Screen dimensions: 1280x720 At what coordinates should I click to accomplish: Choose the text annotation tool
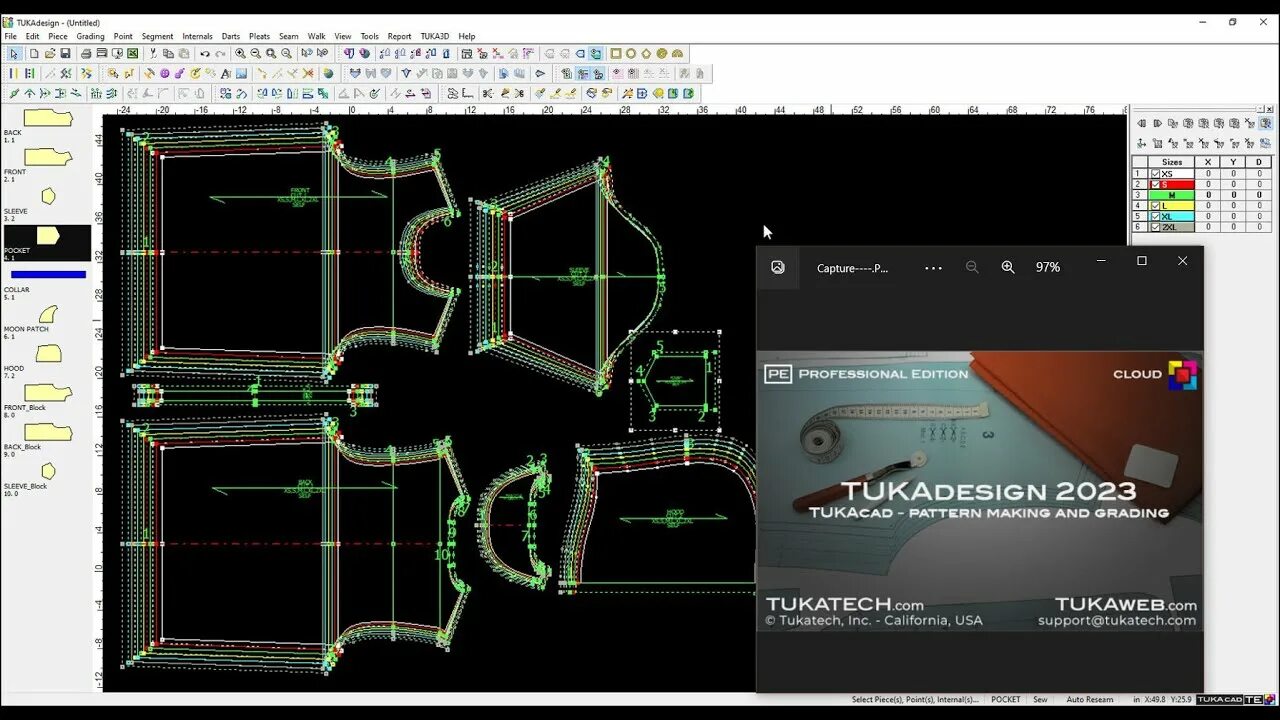tap(226, 73)
